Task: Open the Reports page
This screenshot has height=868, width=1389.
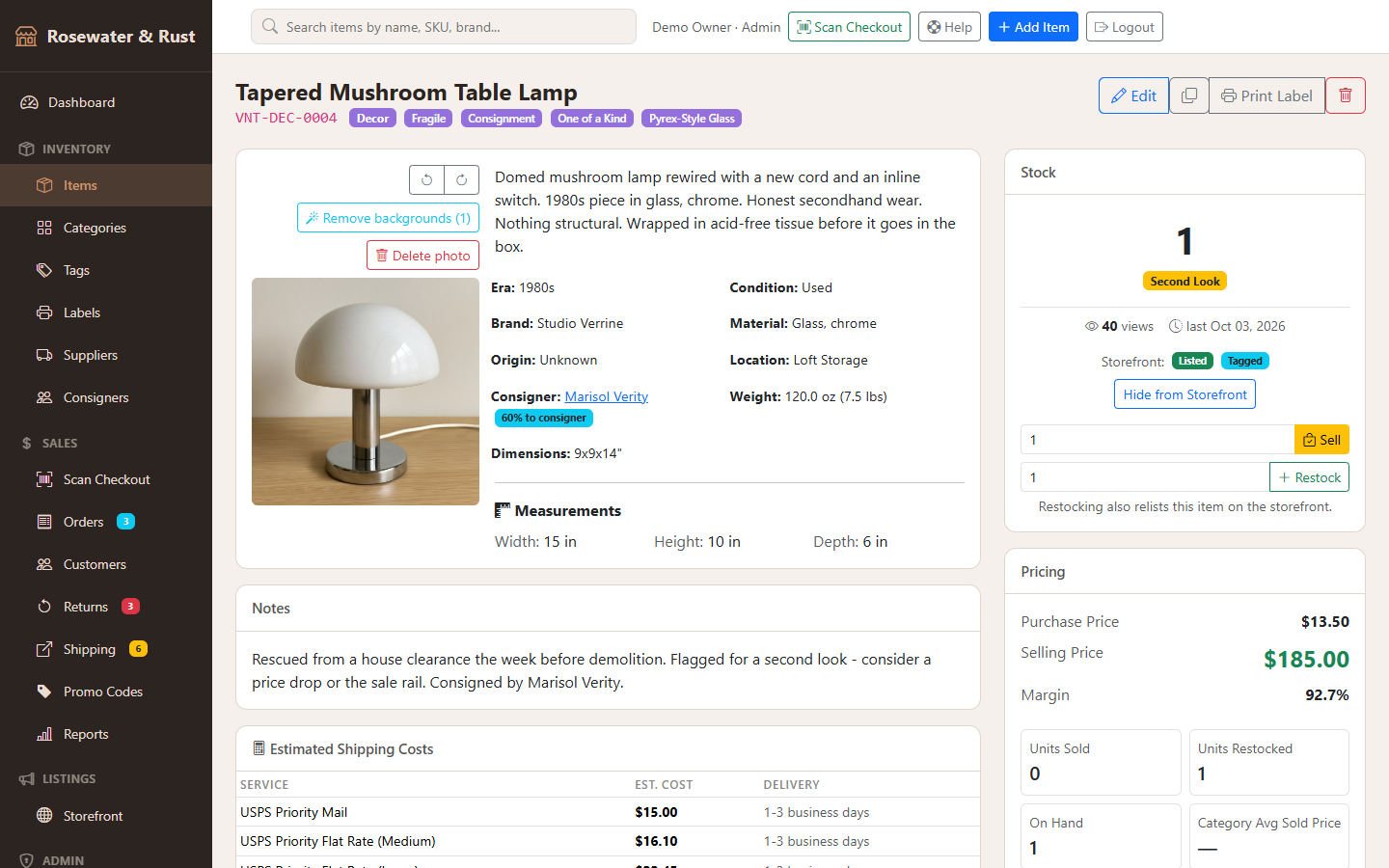Action: 106,734
